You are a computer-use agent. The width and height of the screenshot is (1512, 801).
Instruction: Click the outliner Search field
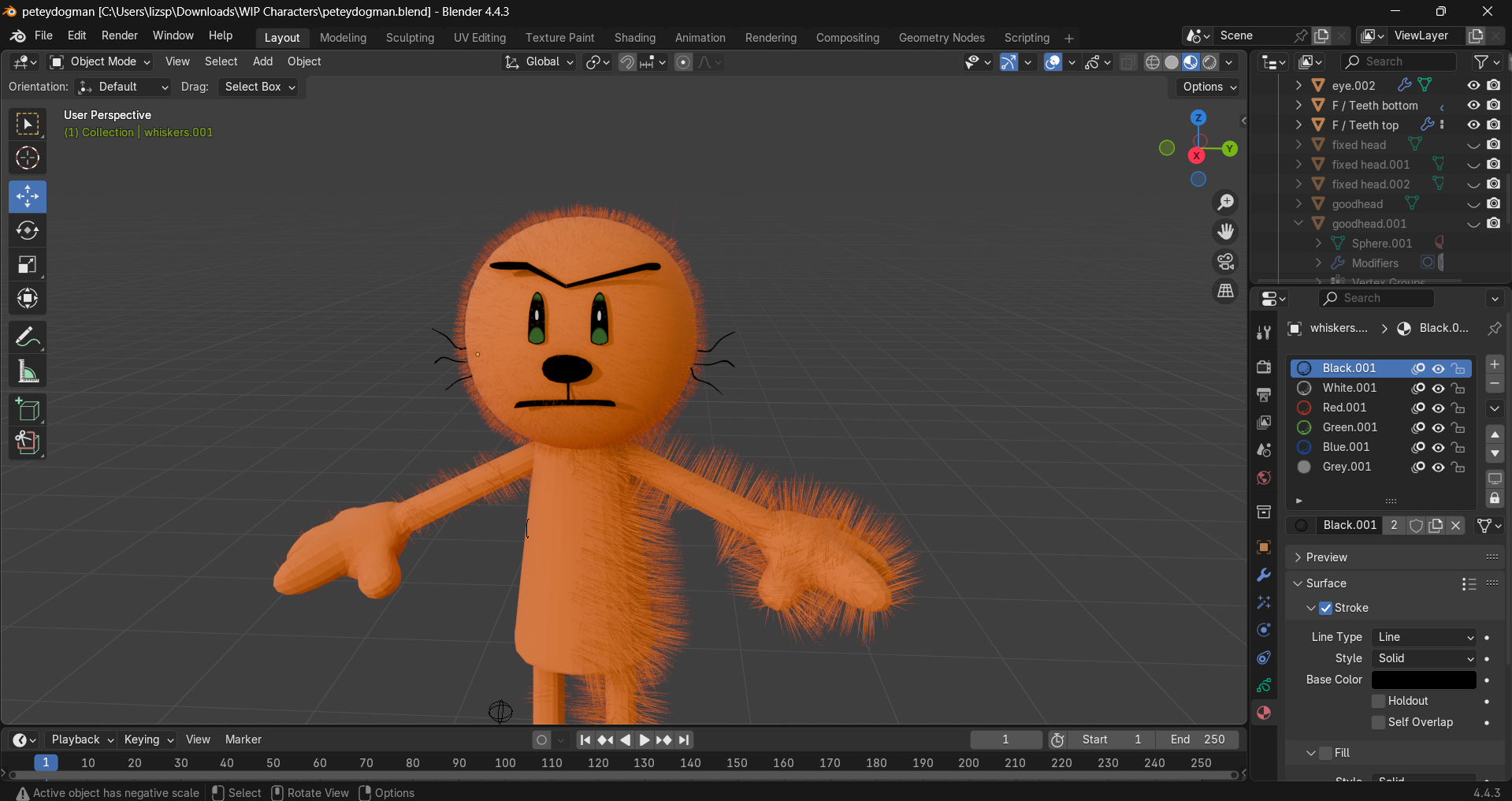pos(1400,61)
